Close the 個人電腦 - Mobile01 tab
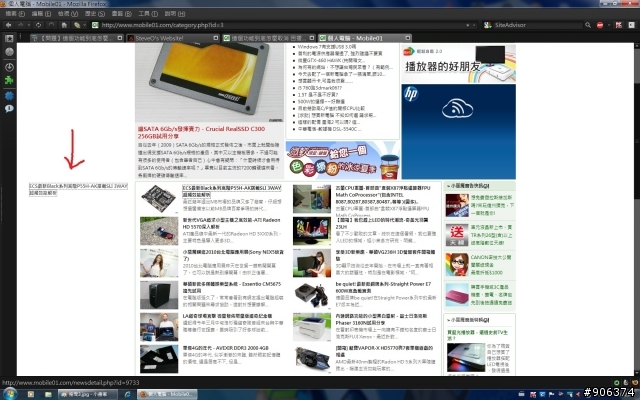 click(x=407, y=38)
